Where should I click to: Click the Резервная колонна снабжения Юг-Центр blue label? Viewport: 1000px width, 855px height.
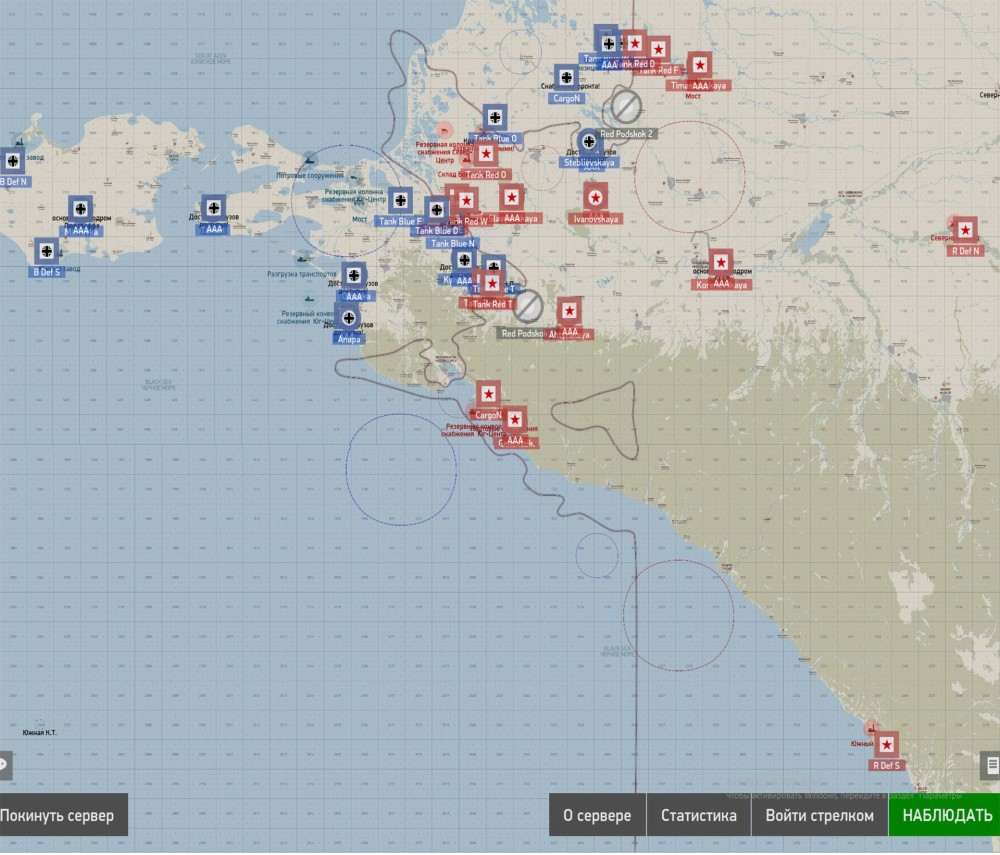pos(353,196)
